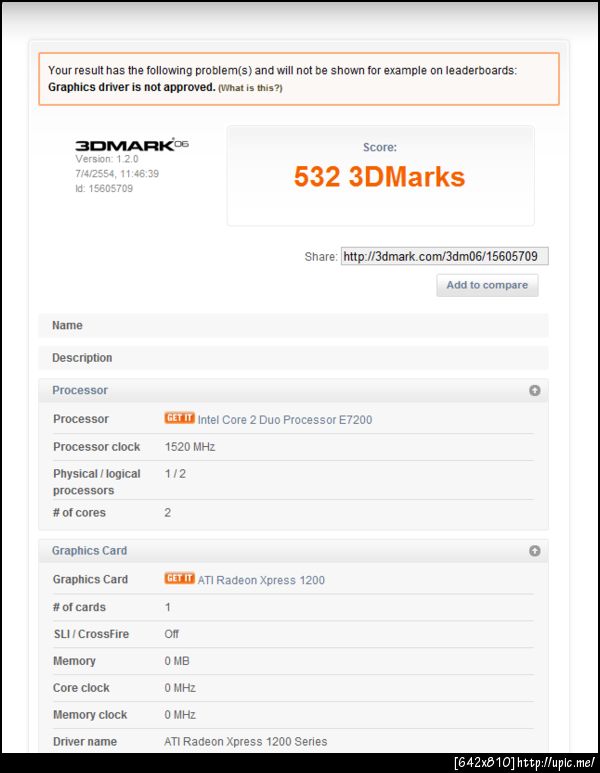600x773 pixels.
Task: Click the Graphics Card section header title
Action: [x=89, y=551]
